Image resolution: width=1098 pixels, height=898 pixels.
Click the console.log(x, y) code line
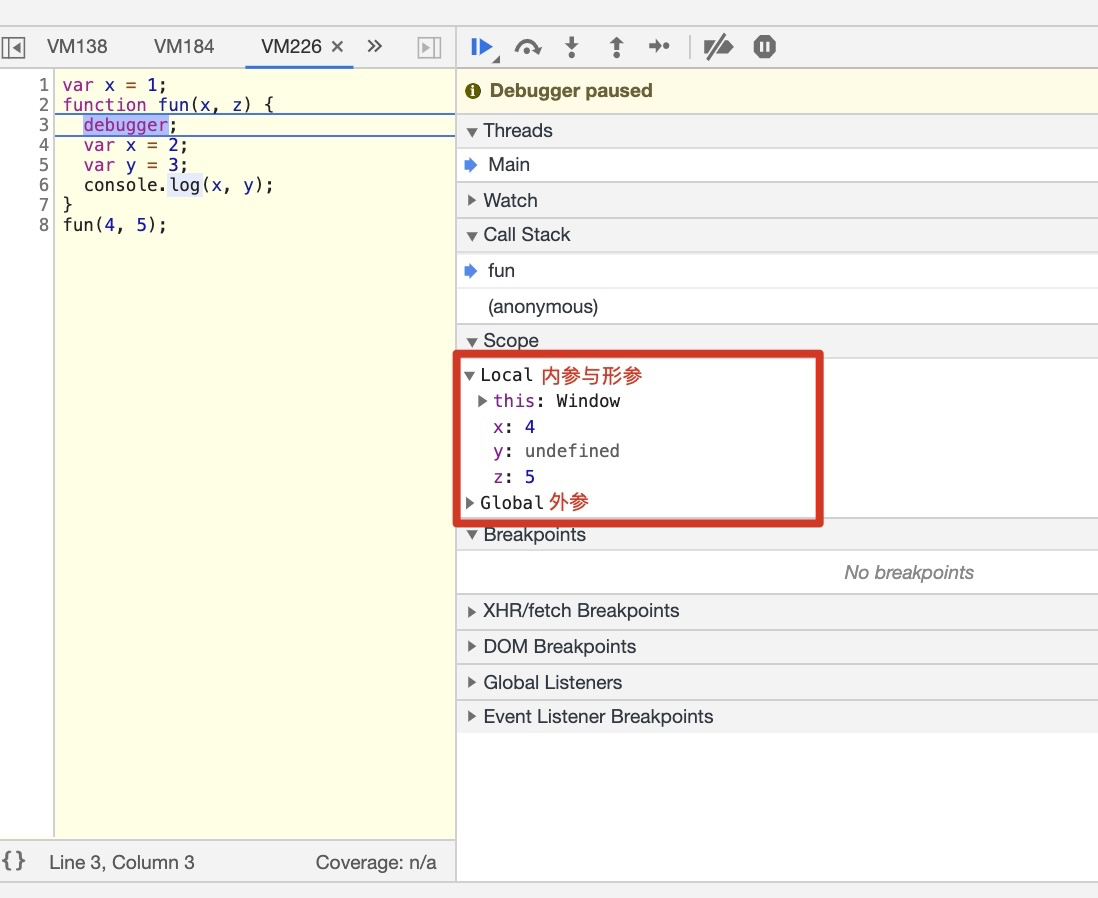click(179, 185)
